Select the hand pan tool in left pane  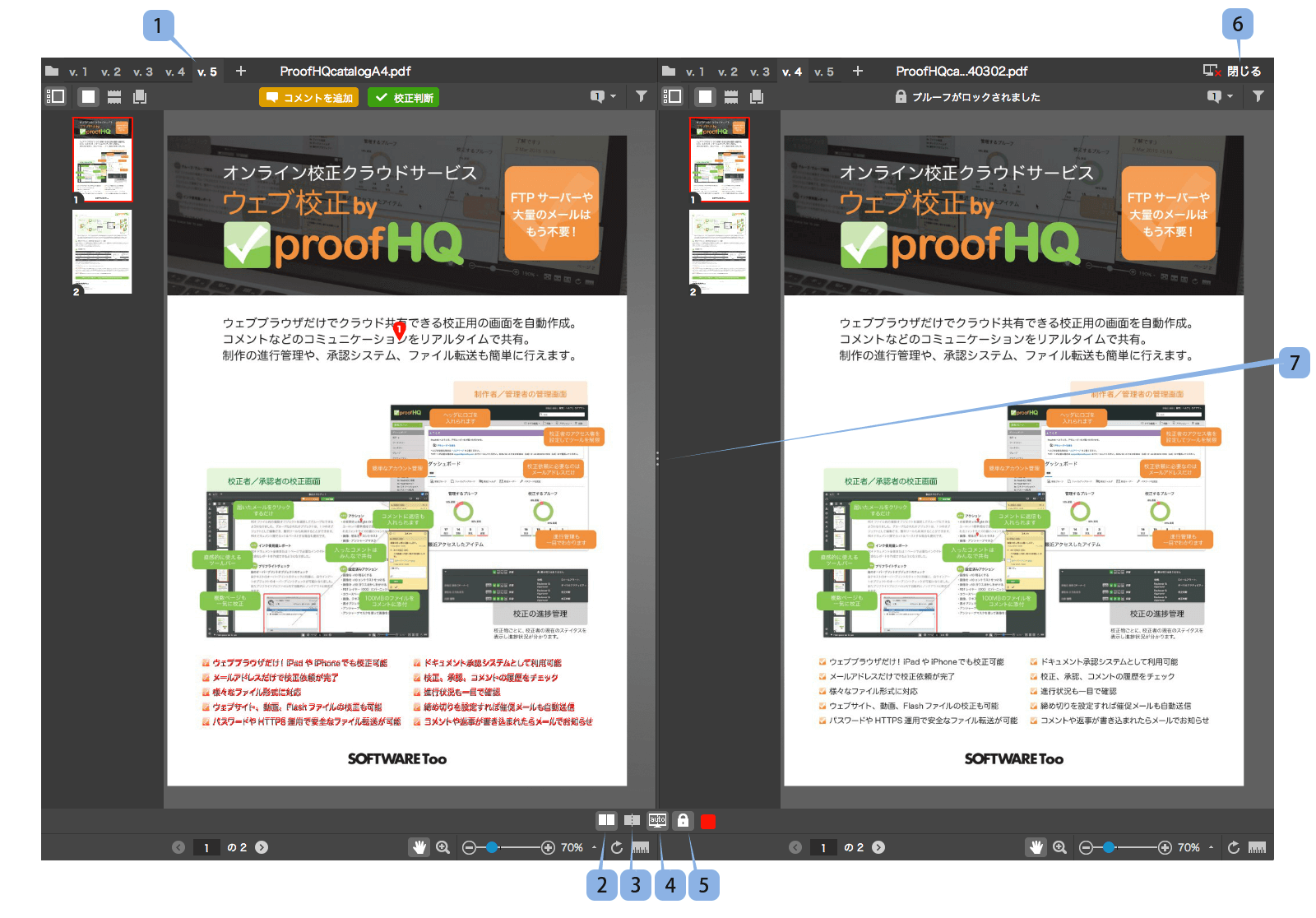[419, 847]
